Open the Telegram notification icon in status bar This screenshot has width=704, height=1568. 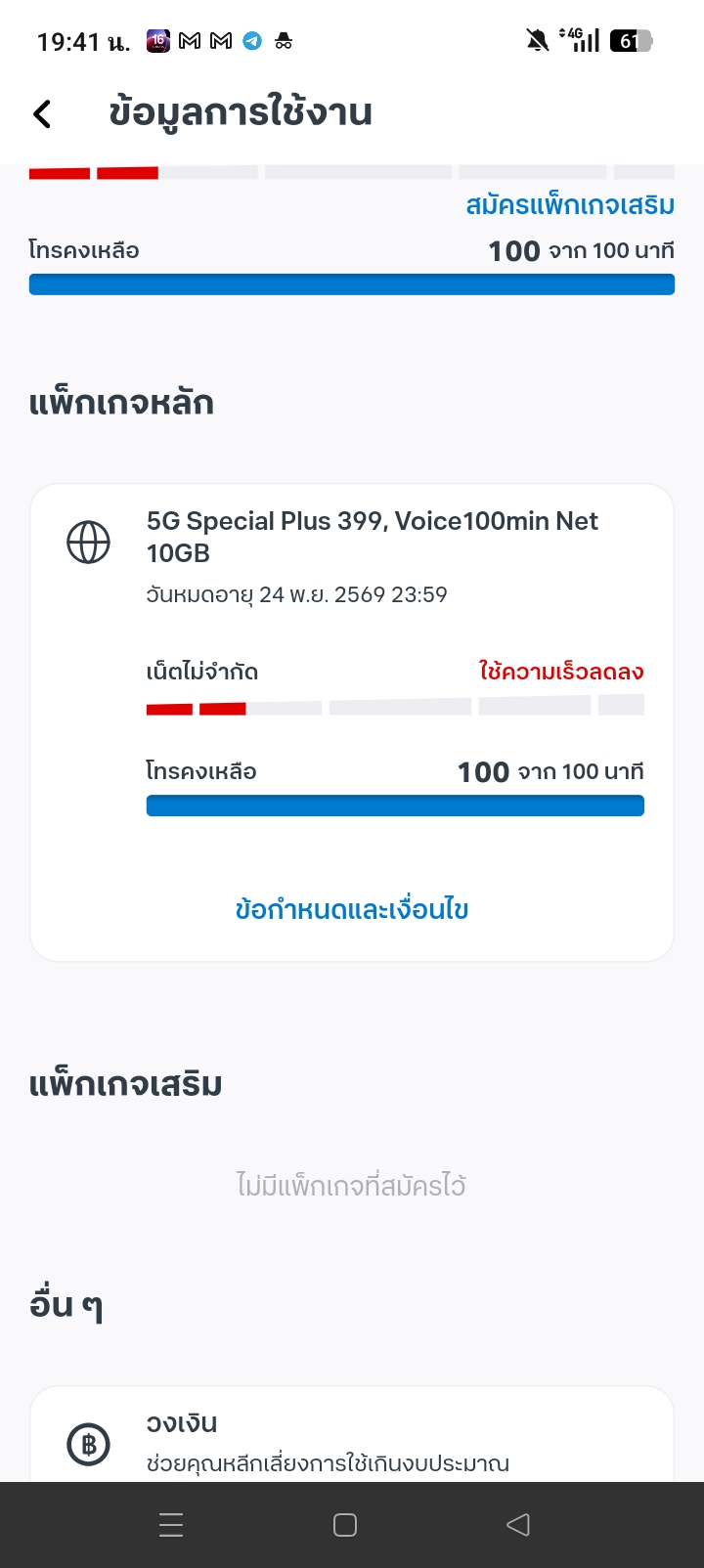(252, 41)
